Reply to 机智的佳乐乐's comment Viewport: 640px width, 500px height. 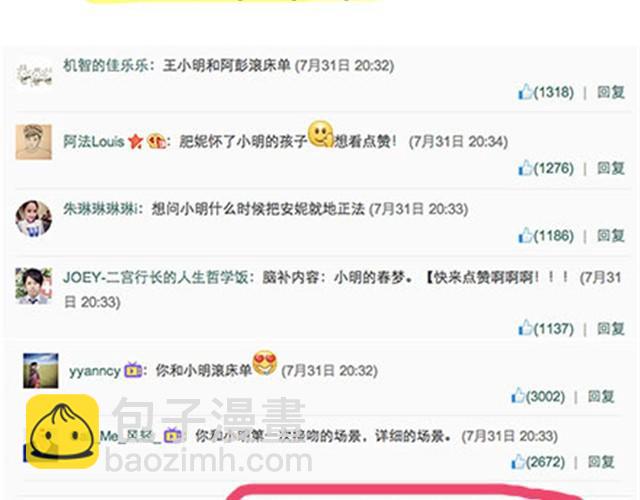(x=611, y=92)
